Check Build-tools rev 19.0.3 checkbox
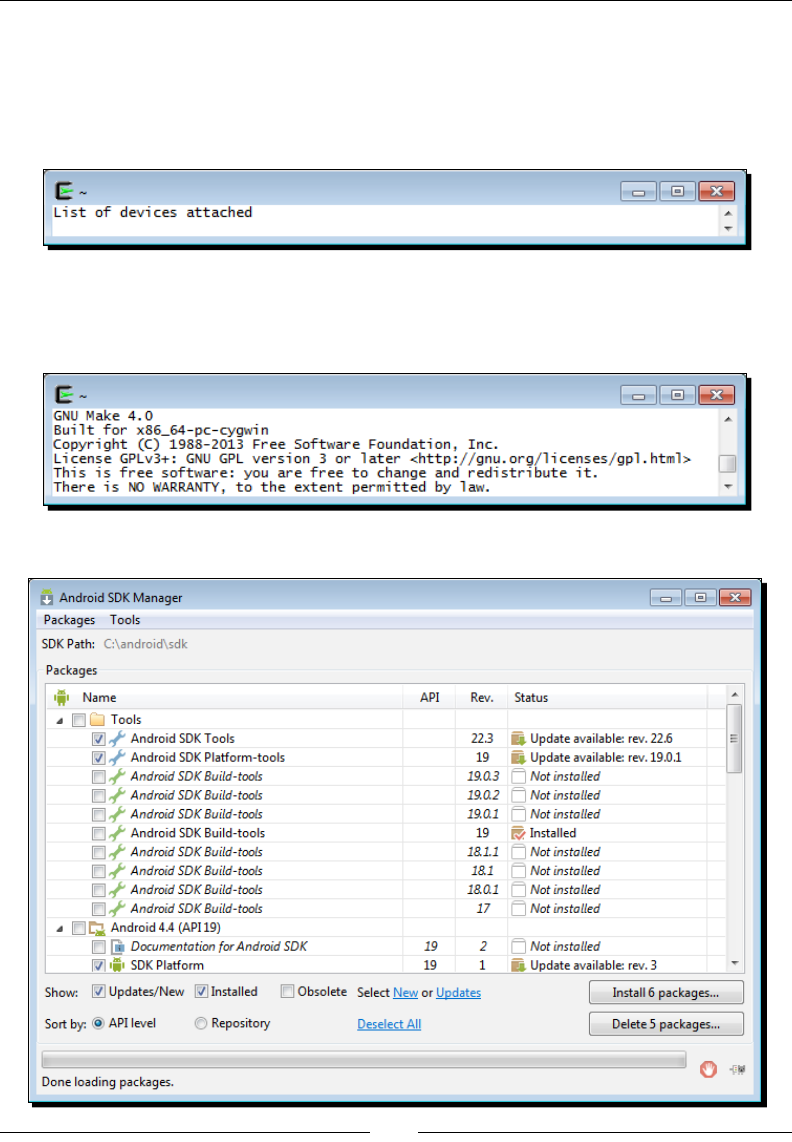This screenshot has width=792, height=1142. [98, 776]
